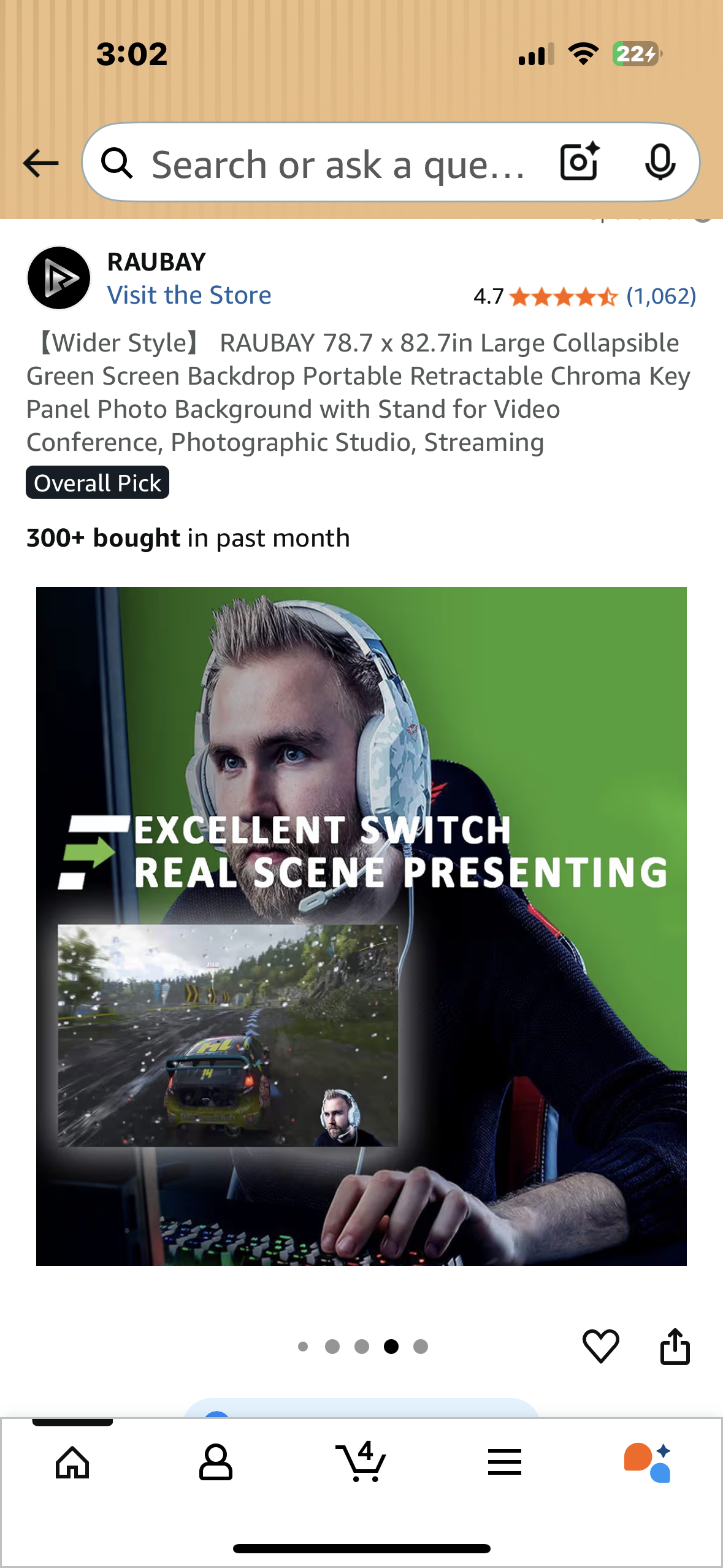Open the 1,062 reviews link
The height and width of the screenshot is (1568, 723).
coord(661,296)
